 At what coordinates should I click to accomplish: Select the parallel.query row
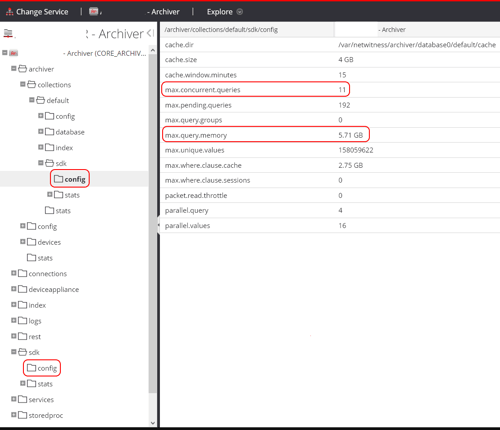click(330, 210)
